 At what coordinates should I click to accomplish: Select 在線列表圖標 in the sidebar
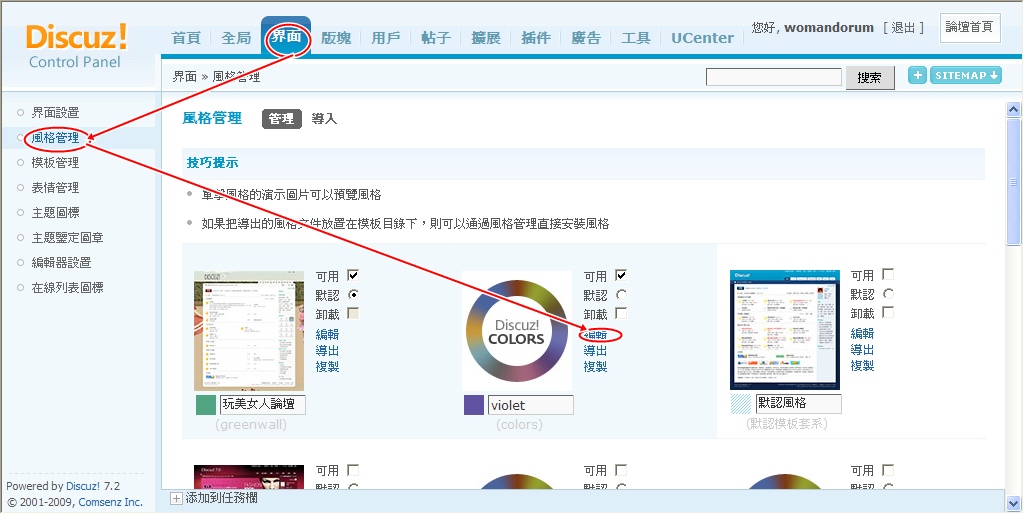(68, 287)
